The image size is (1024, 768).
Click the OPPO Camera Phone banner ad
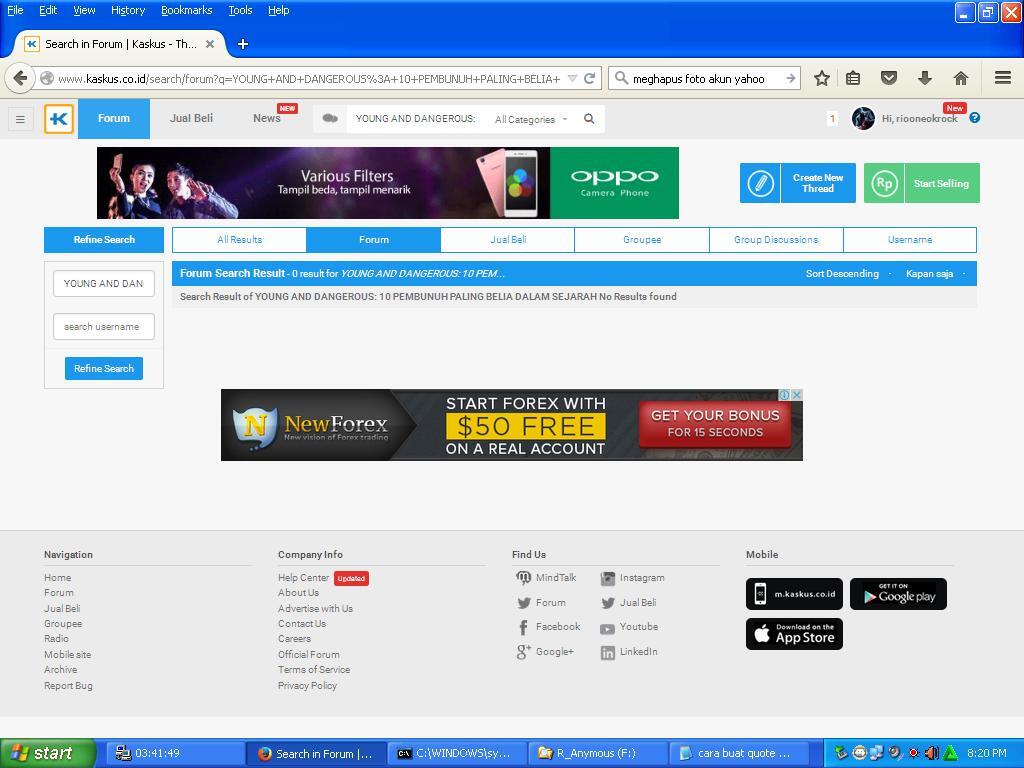[388, 183]
